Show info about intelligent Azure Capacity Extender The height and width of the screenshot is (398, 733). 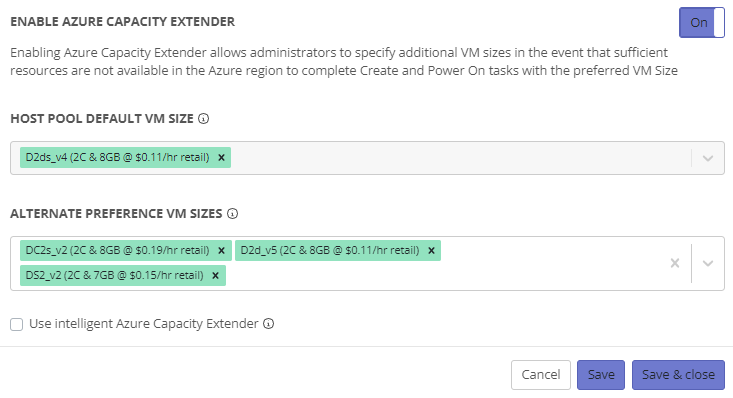(x=268, y=324)
